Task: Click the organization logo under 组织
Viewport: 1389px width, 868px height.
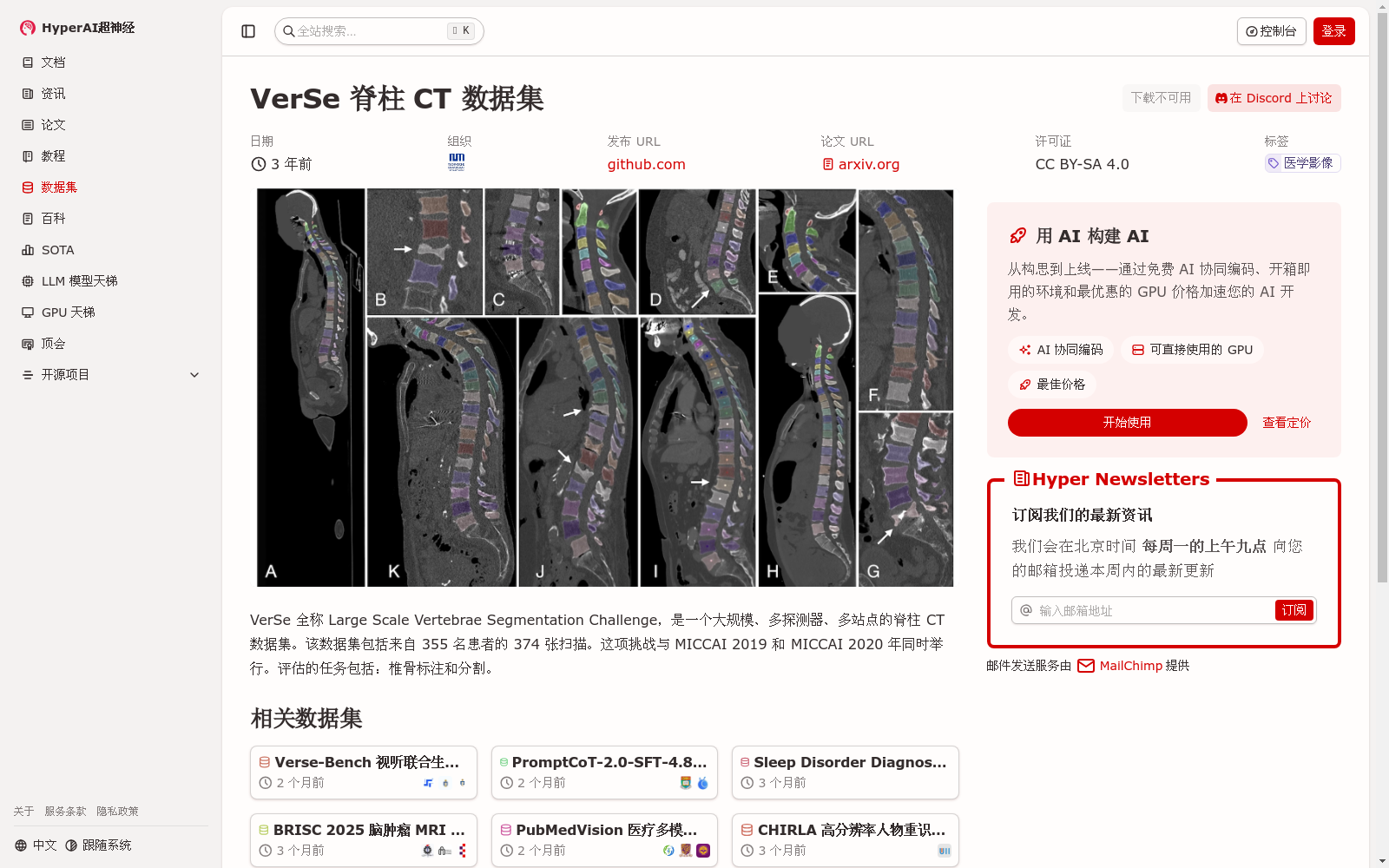Action: [x=457, y=162]
